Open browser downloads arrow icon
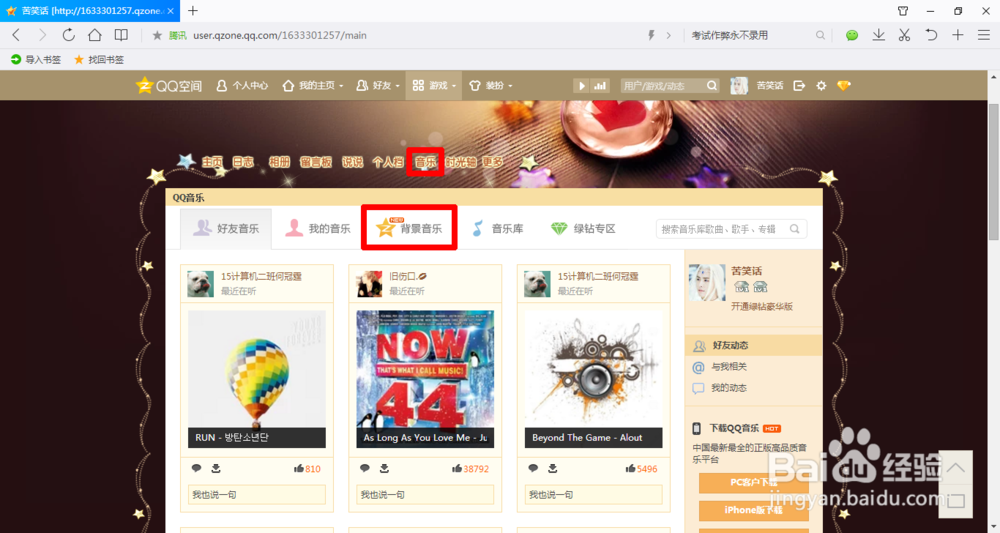 (x=879, y=35)
